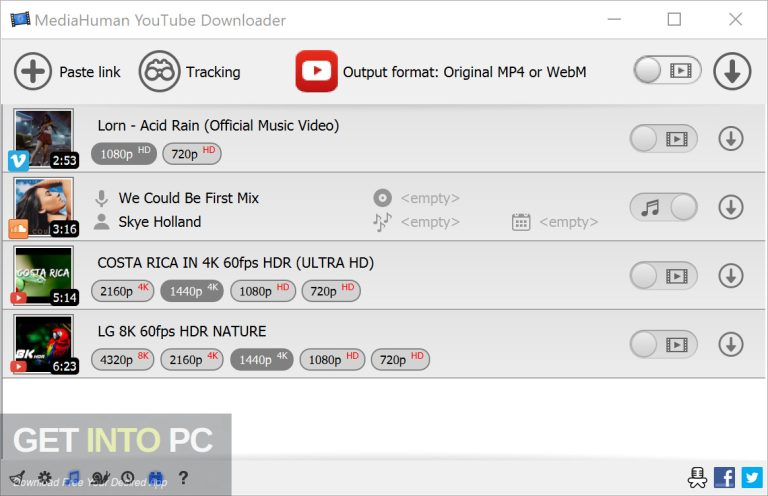The height and width of the screenshot is (496, 768).
Task: Select 1440p 4K for the COSTA RICA video
Action: pyautogui.click(x=192, y=291)
